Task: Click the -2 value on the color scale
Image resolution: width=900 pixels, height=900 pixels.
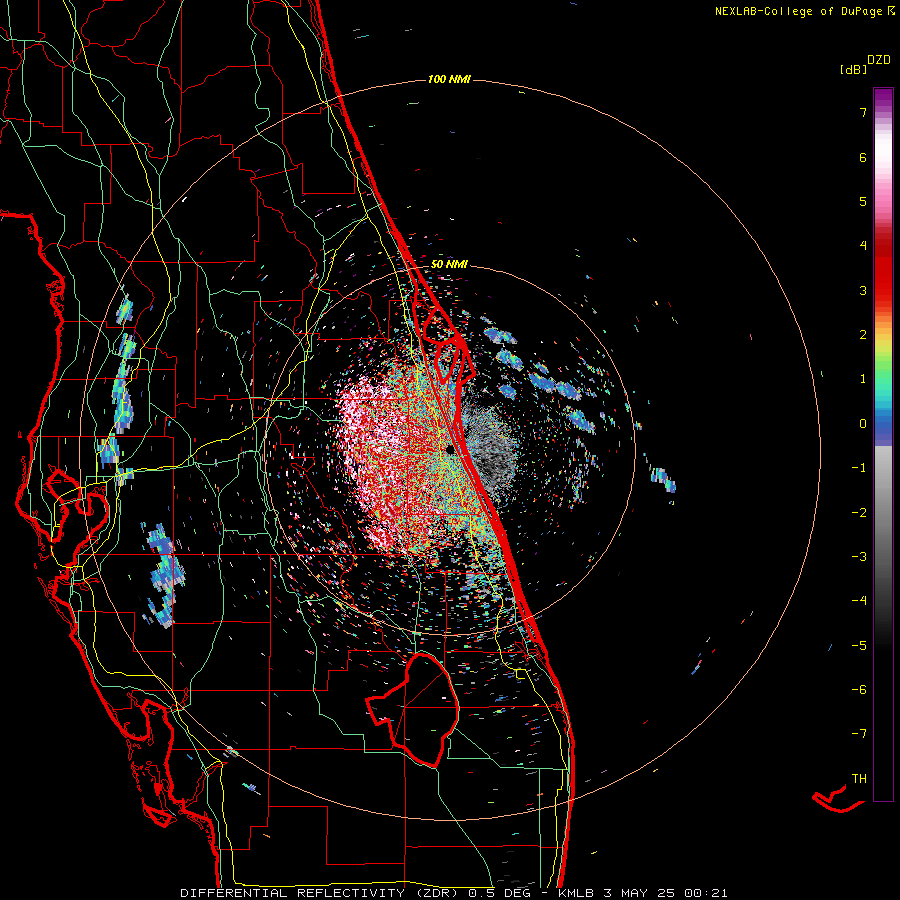Action: (859, 513)
